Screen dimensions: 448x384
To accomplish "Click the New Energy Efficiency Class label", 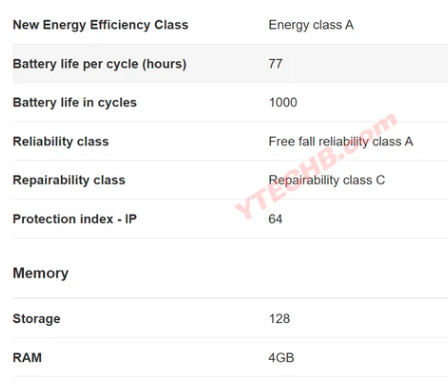I will point(100,25).
